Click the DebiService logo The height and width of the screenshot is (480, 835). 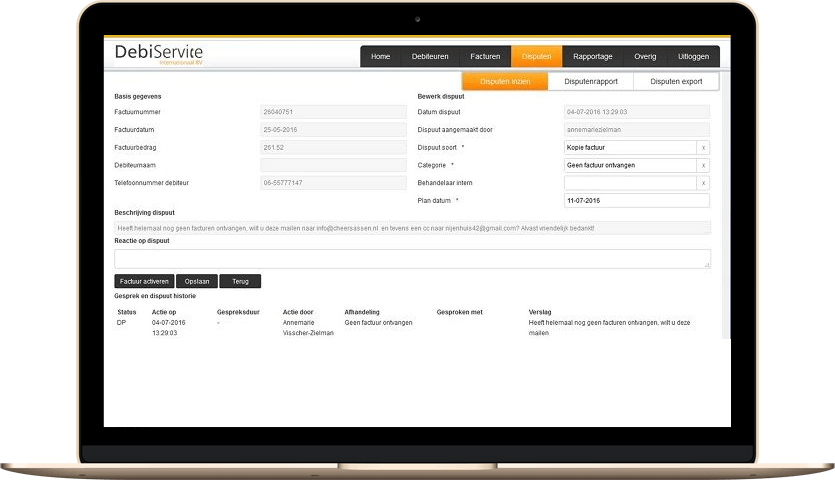159,55
